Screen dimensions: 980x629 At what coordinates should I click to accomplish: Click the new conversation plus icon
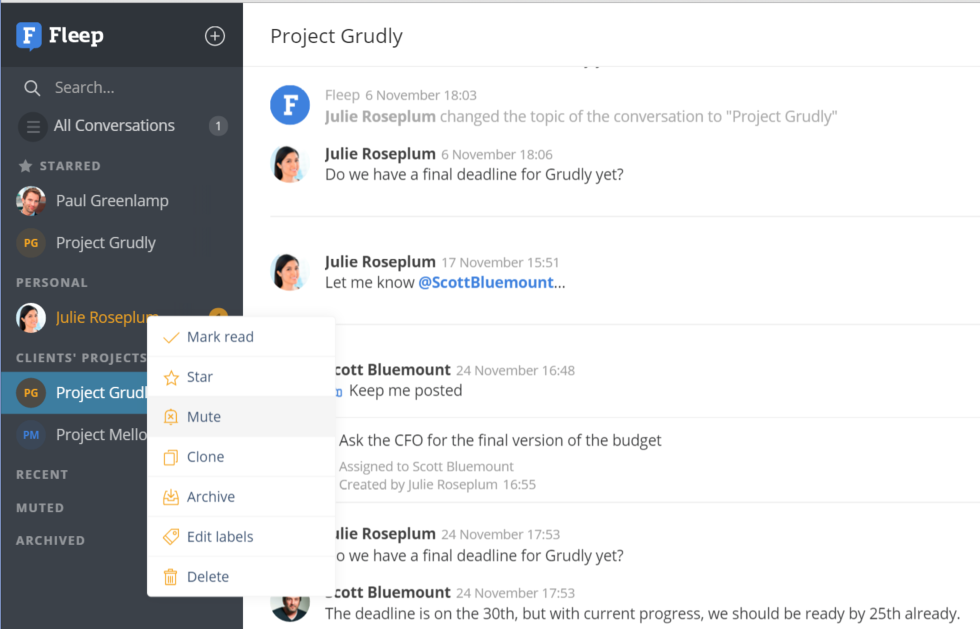tap(215, 36)
